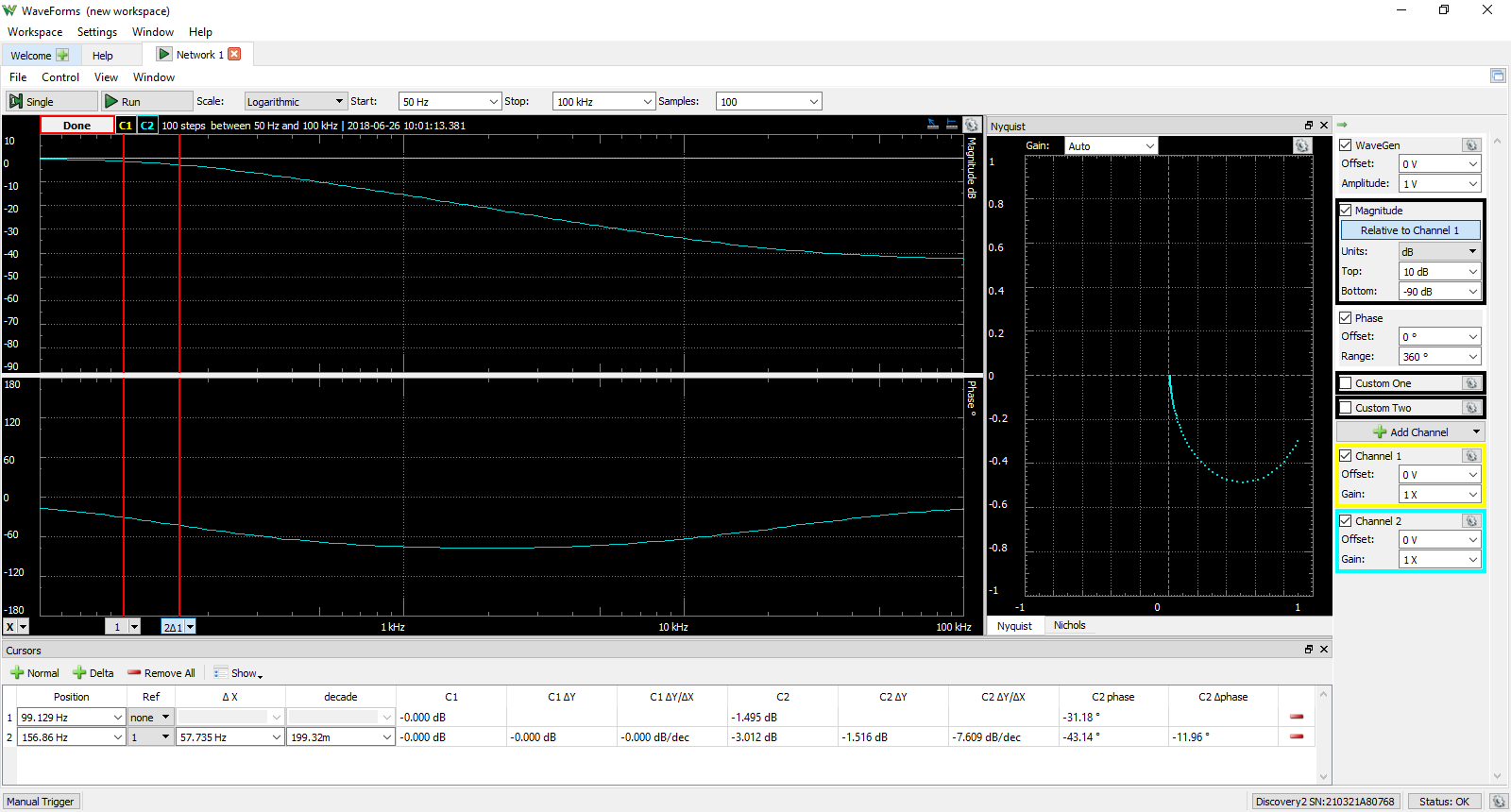Open the Settings menu
This screenshot has height=812, width=1511.
pos(96,32)
